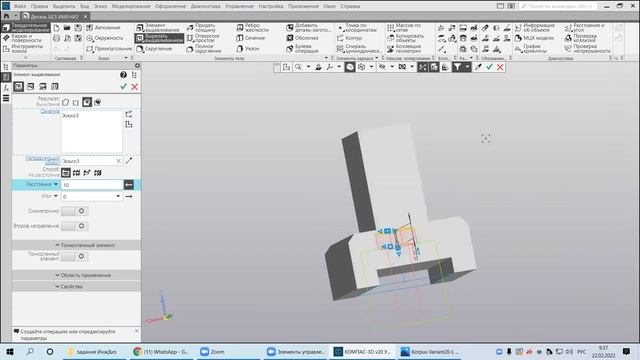This screenshot has height=360, width=640.
Task: Select the 'Уклон' draft tool
Action: tap(248, 49)
